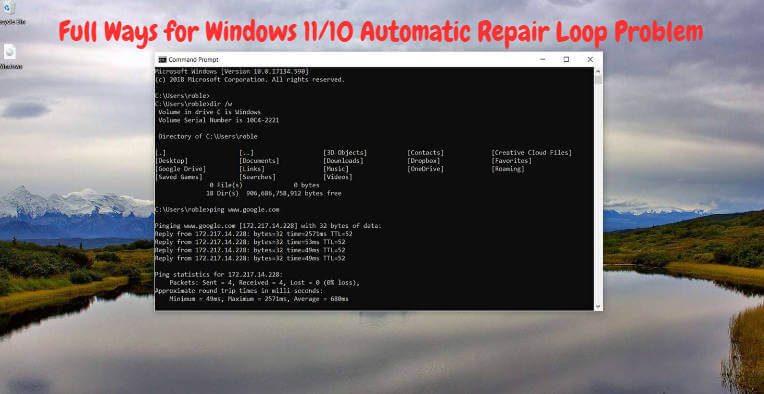Click the "18 Dir(s)" bytes free line
The height and width of the screenshot is (394, 764).
tap(273, 193)
